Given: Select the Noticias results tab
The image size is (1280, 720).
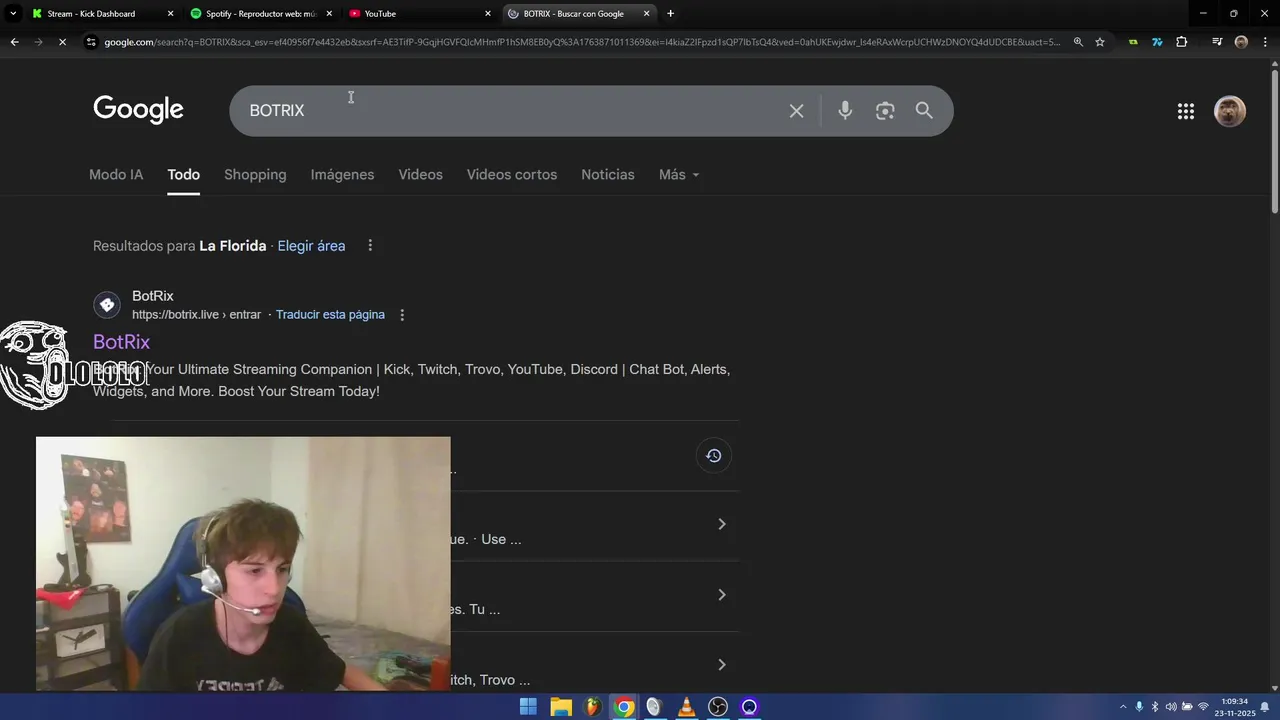Looking at the screenshot, I should (x=608, y=175).
